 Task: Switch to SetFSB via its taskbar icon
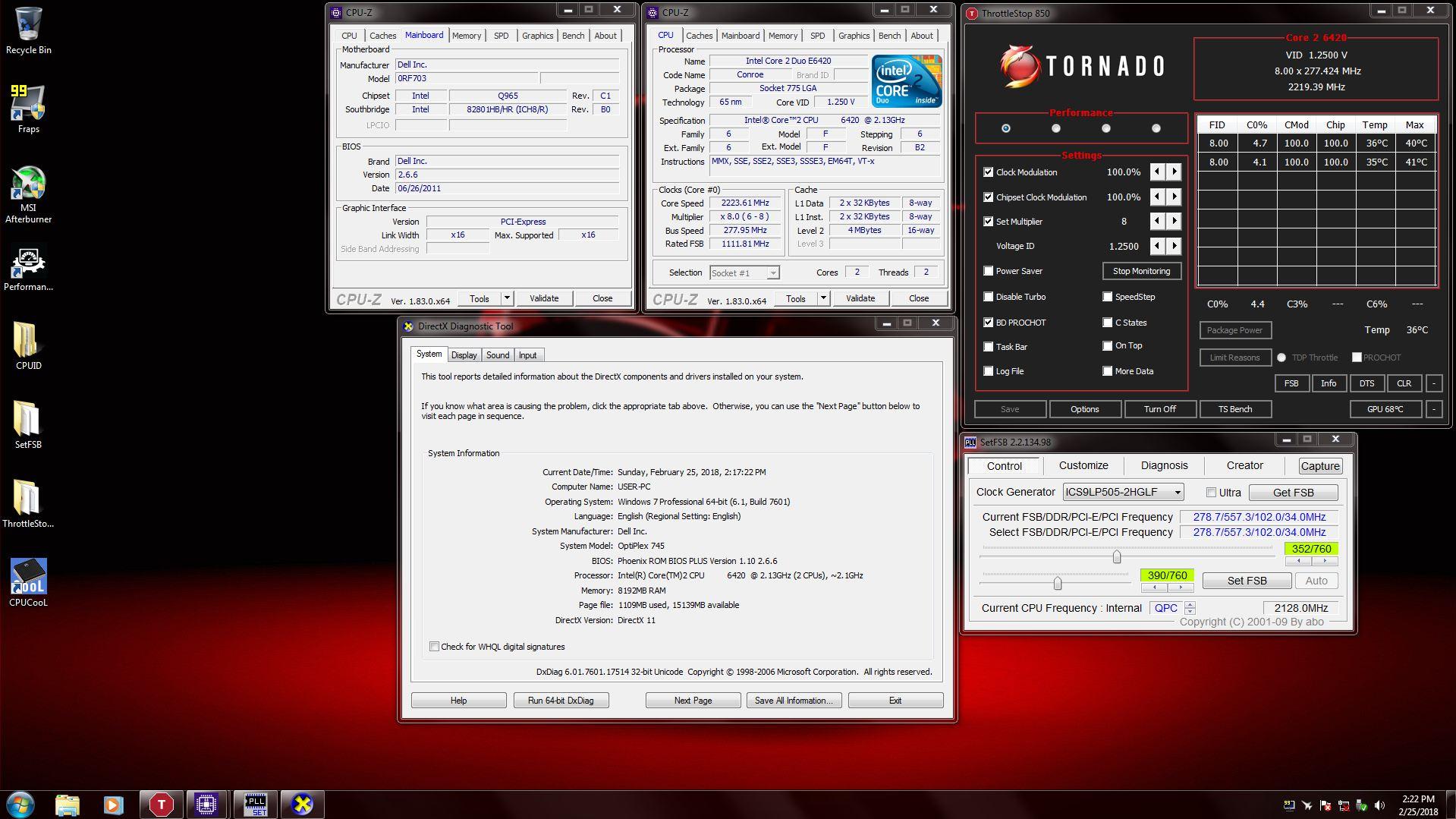point(255,805)
